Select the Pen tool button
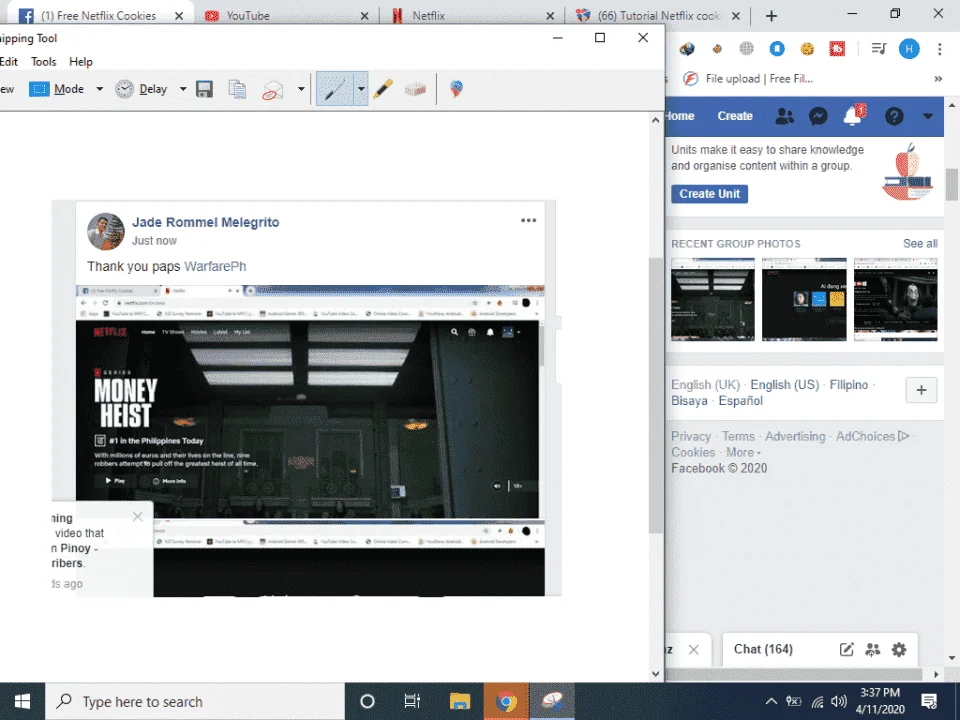This screenshot has width=960, height=720. 335,89
